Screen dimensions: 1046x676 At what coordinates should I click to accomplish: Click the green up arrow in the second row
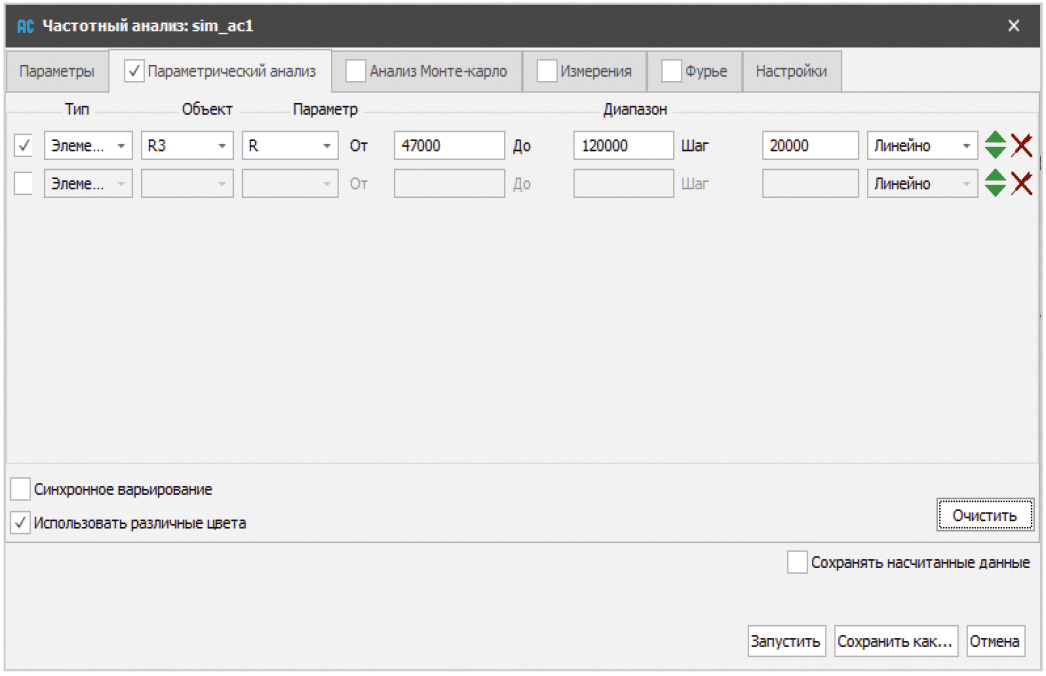click(x=995, y=176)
